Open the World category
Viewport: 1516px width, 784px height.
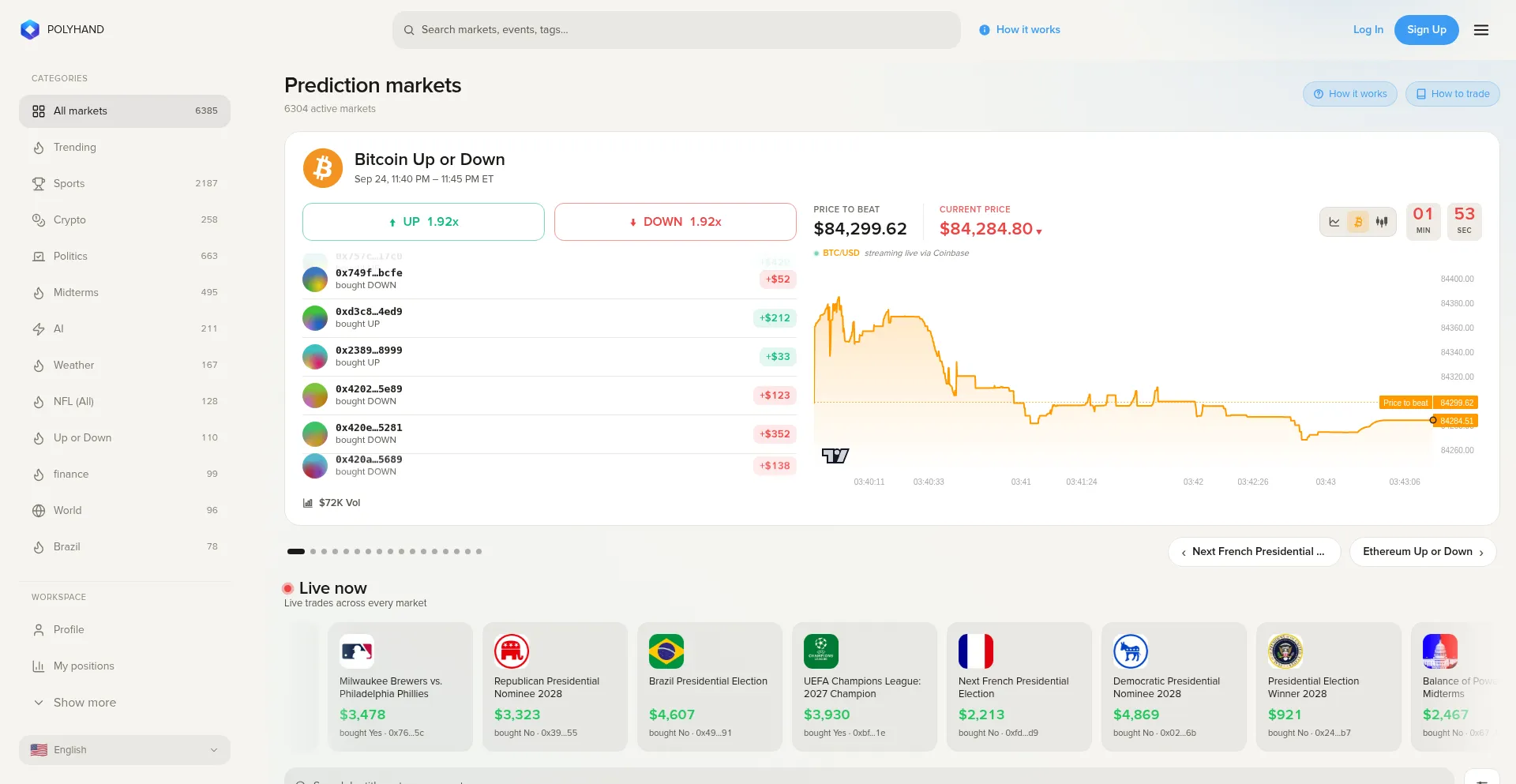[x=125, y=511]
